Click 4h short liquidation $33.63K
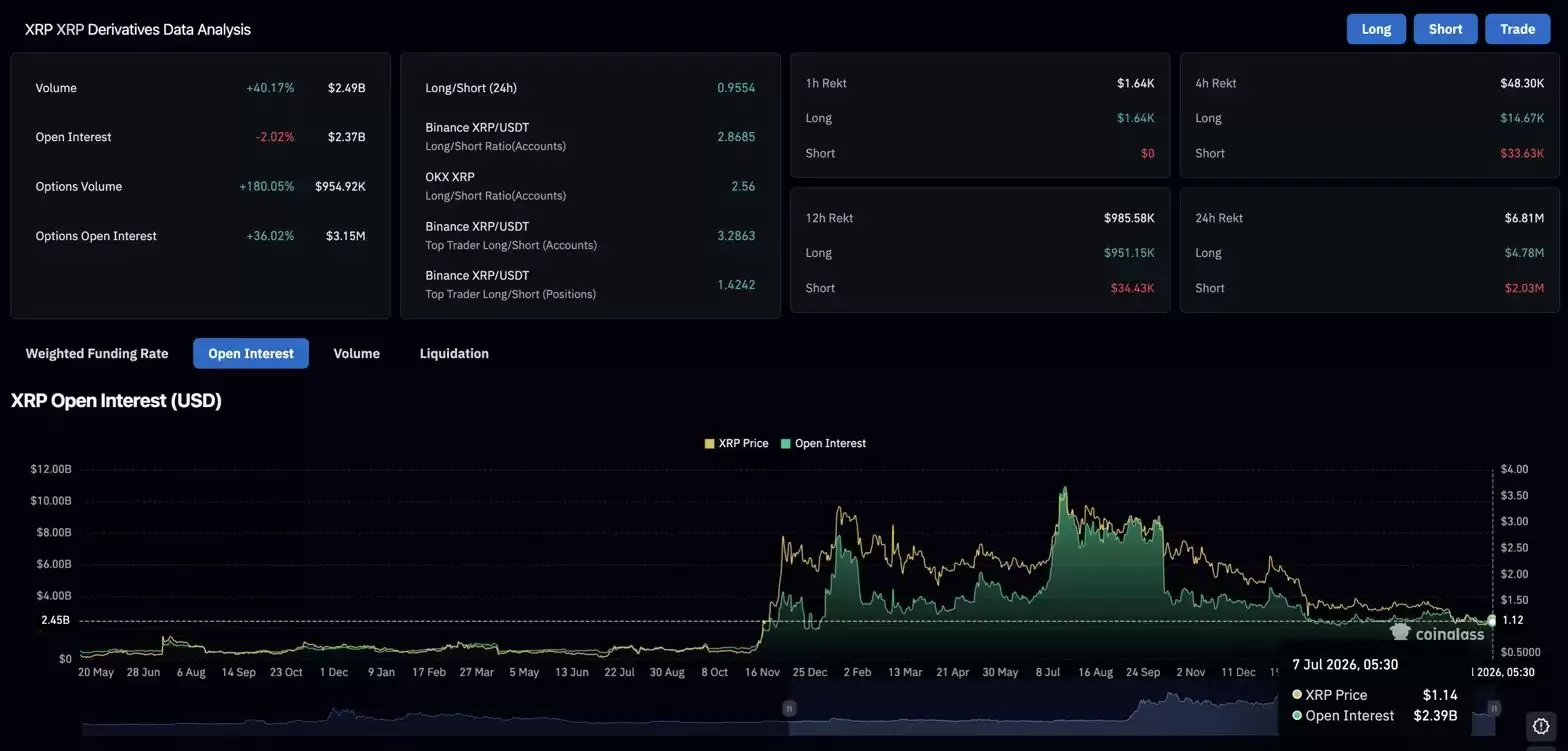 1522,153
